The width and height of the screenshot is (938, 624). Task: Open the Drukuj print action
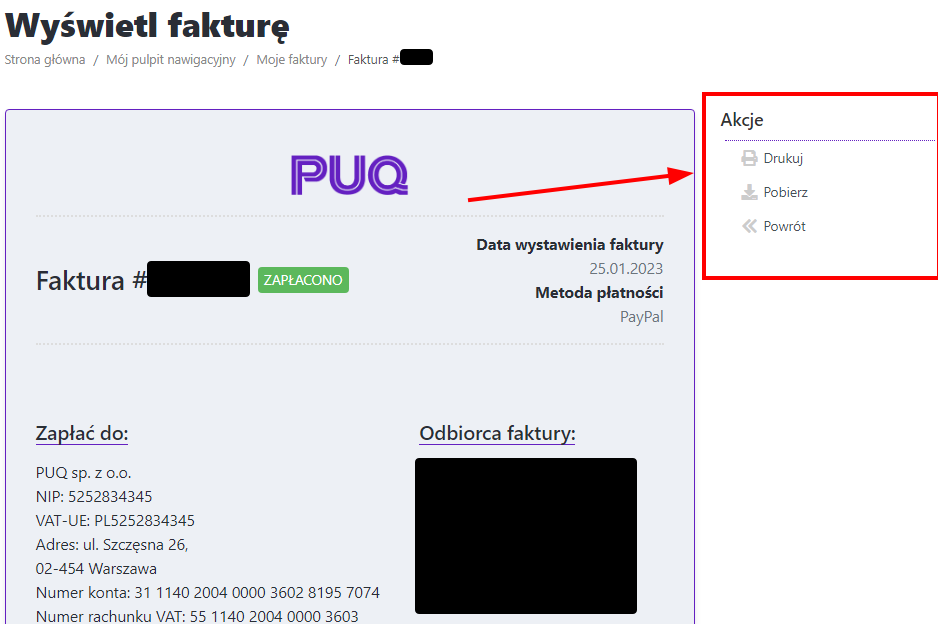pos(783,159)
